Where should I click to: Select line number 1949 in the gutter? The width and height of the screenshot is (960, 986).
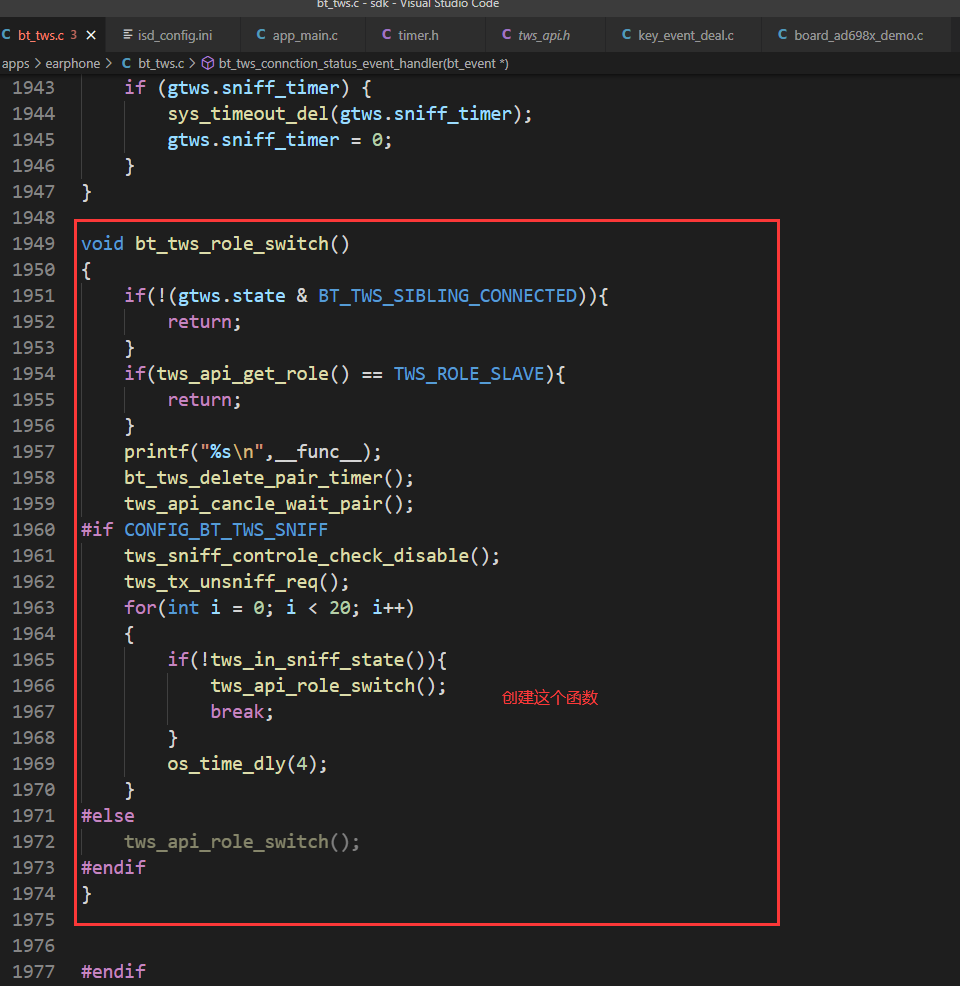click(x=34, y=243)
